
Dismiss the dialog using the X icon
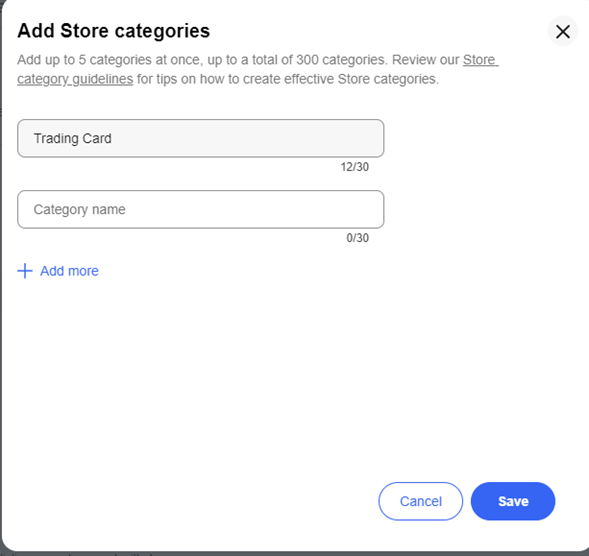[562, 32]
